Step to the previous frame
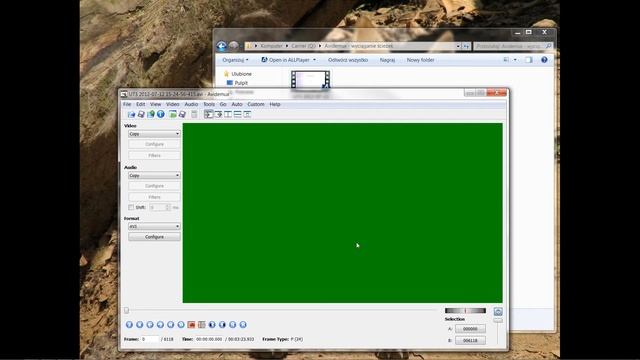 [x=150, y=324]
